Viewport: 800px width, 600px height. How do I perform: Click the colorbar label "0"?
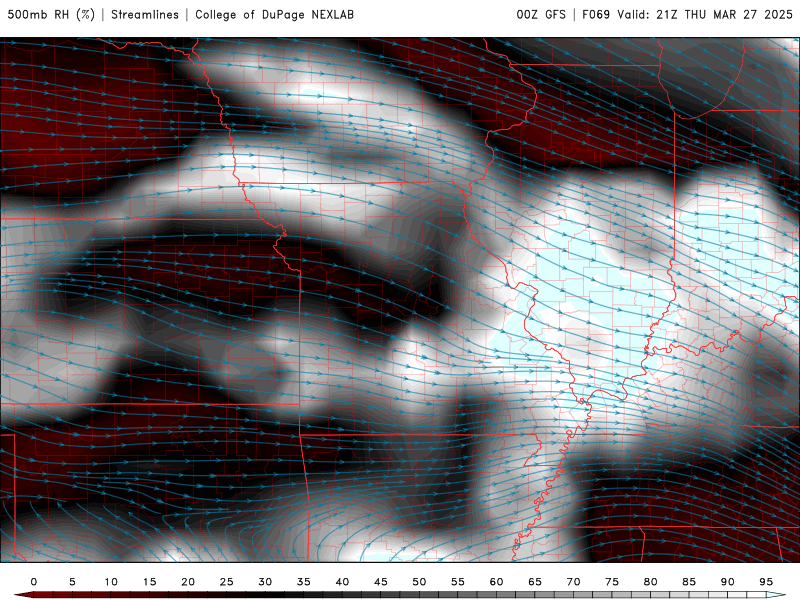[34, 582]
